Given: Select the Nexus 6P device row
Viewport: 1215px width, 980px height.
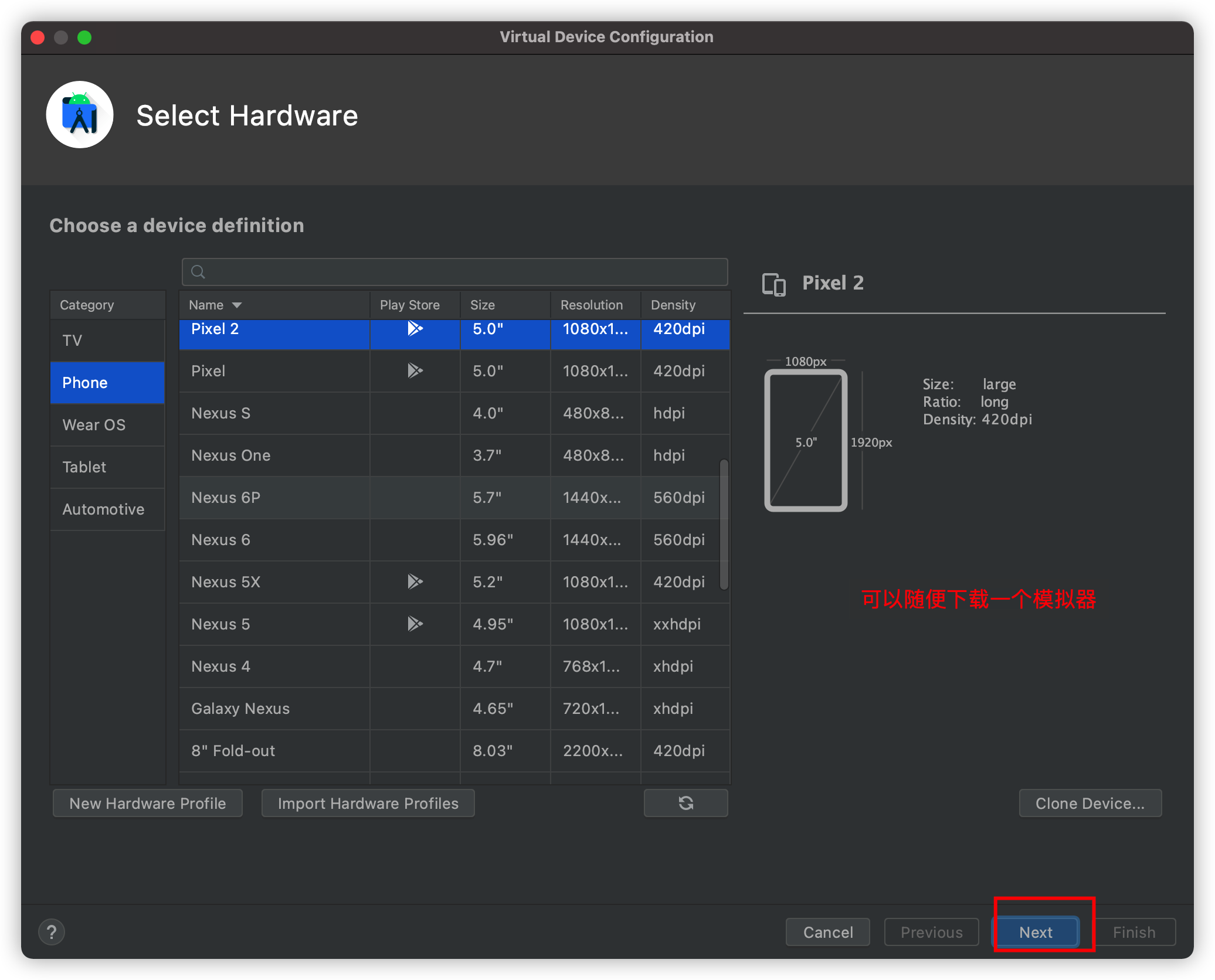Looking at the screenshot, I should tap(454, 498).
